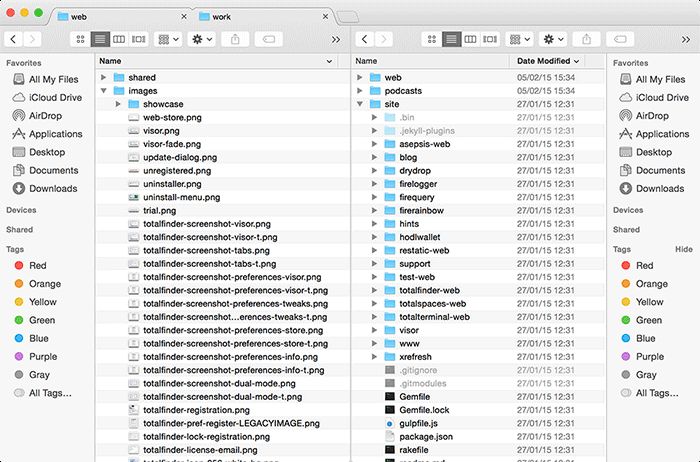This screenshot has height=462, width=700.
Task: Expand the xrefresh folder
Action: pyautogui.click(x=374, y=357)
